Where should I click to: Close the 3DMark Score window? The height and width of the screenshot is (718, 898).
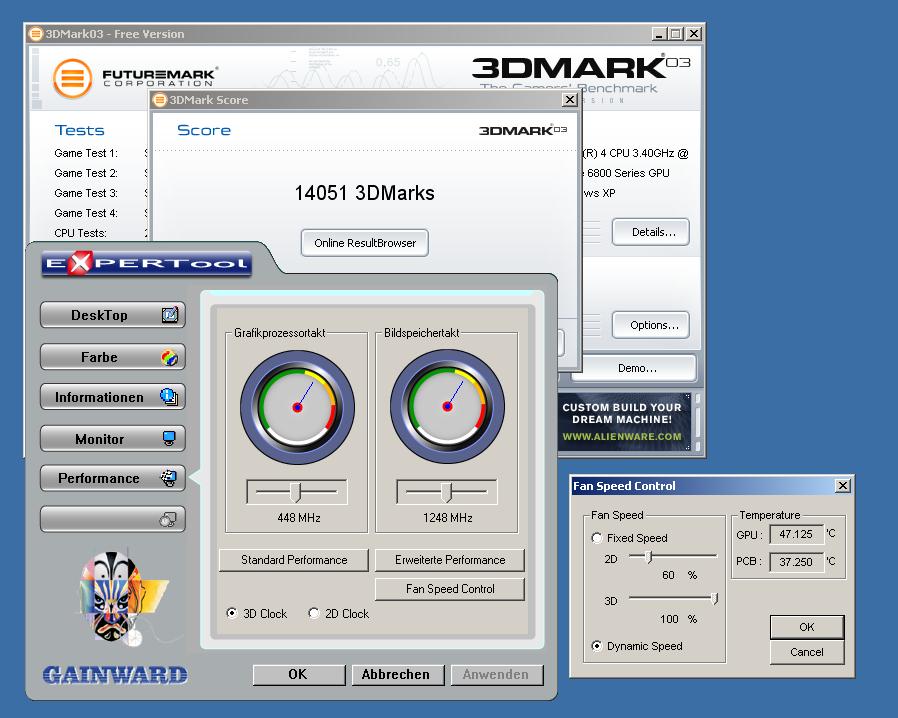point(569,100)
